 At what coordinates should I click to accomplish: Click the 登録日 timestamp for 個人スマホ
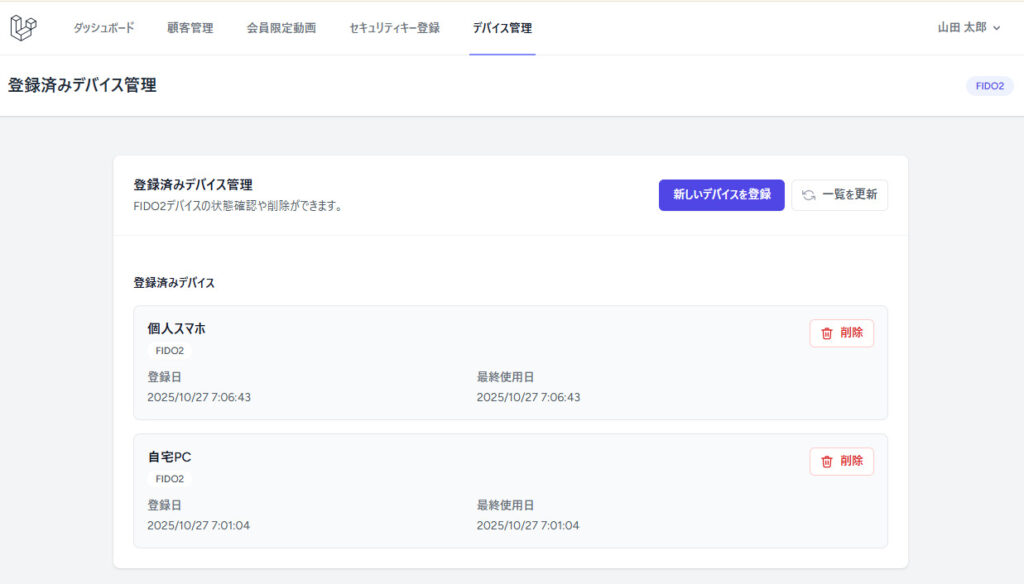coord(198,397)
